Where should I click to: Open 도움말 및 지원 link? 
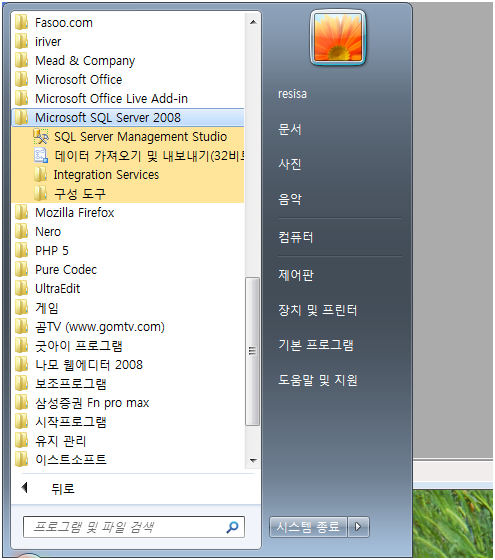tap(318, 380)
